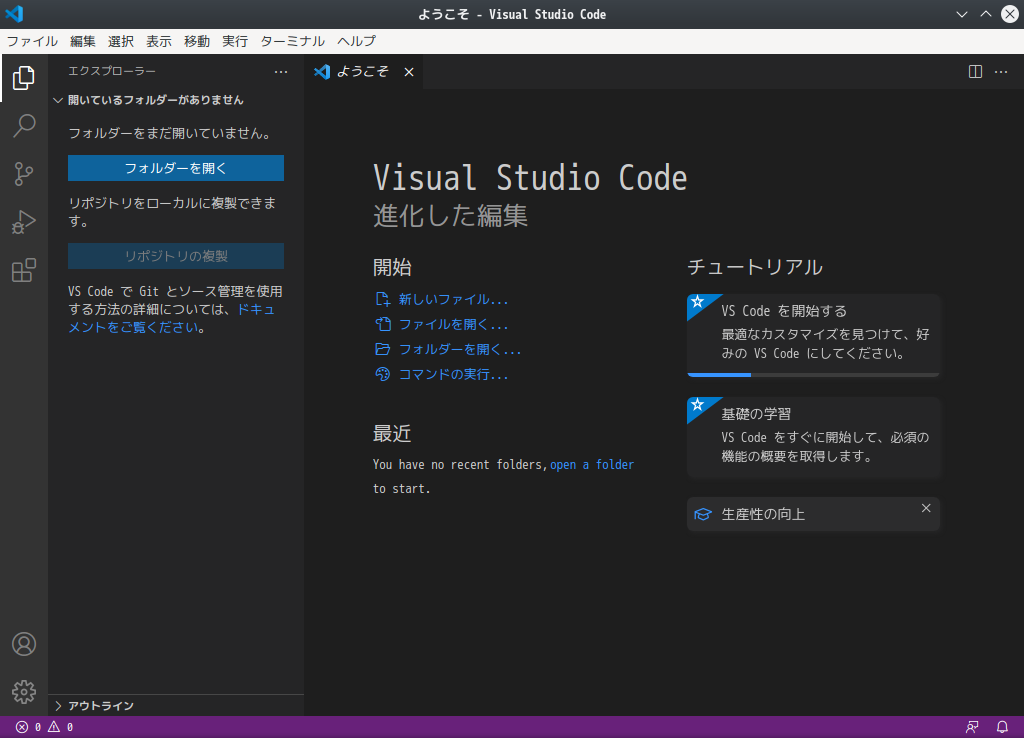
Task: Click the errors count icon in status bar
Action: 22,727
